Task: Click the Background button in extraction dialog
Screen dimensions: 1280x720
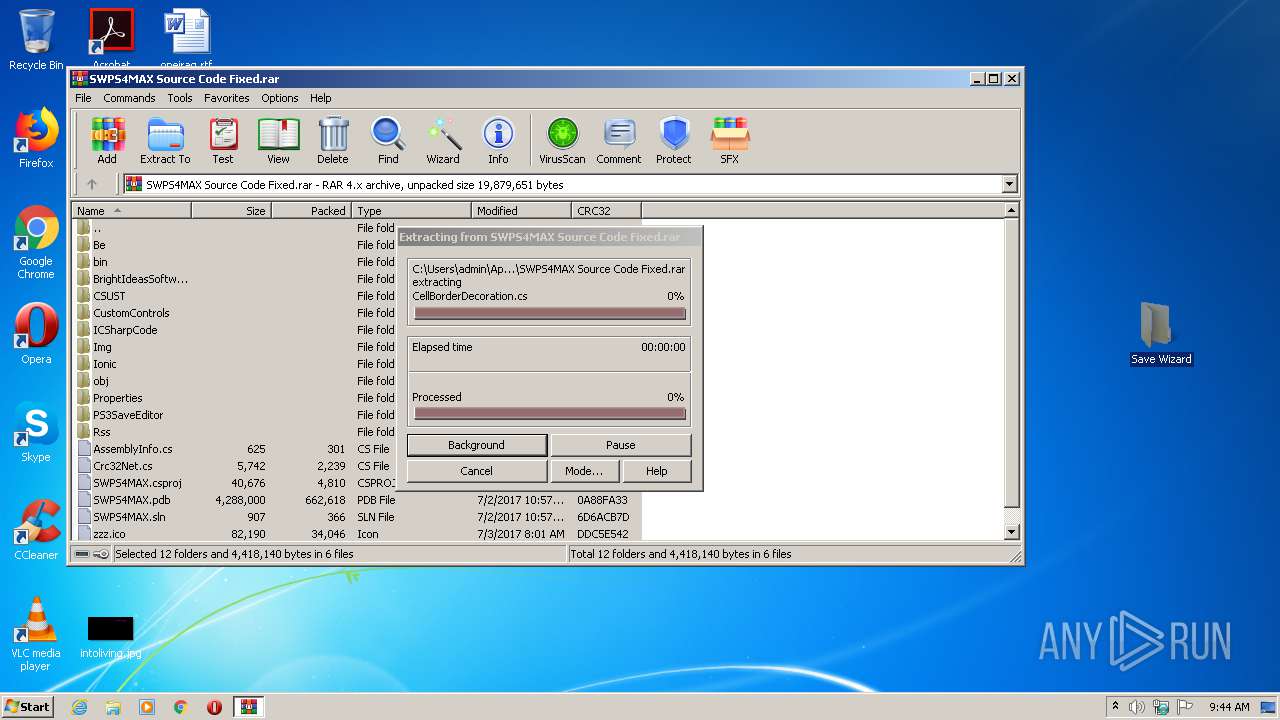Action: (476, 445)
